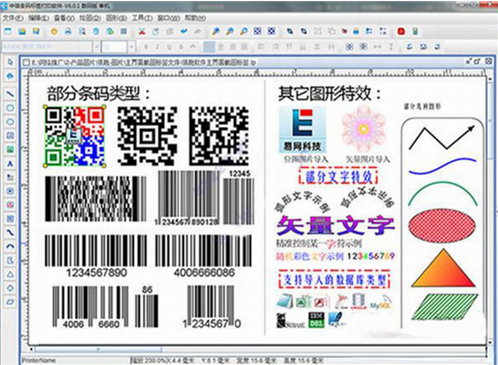Click the blue undo arrow icon
498x365 pixels.
point(184,31)
